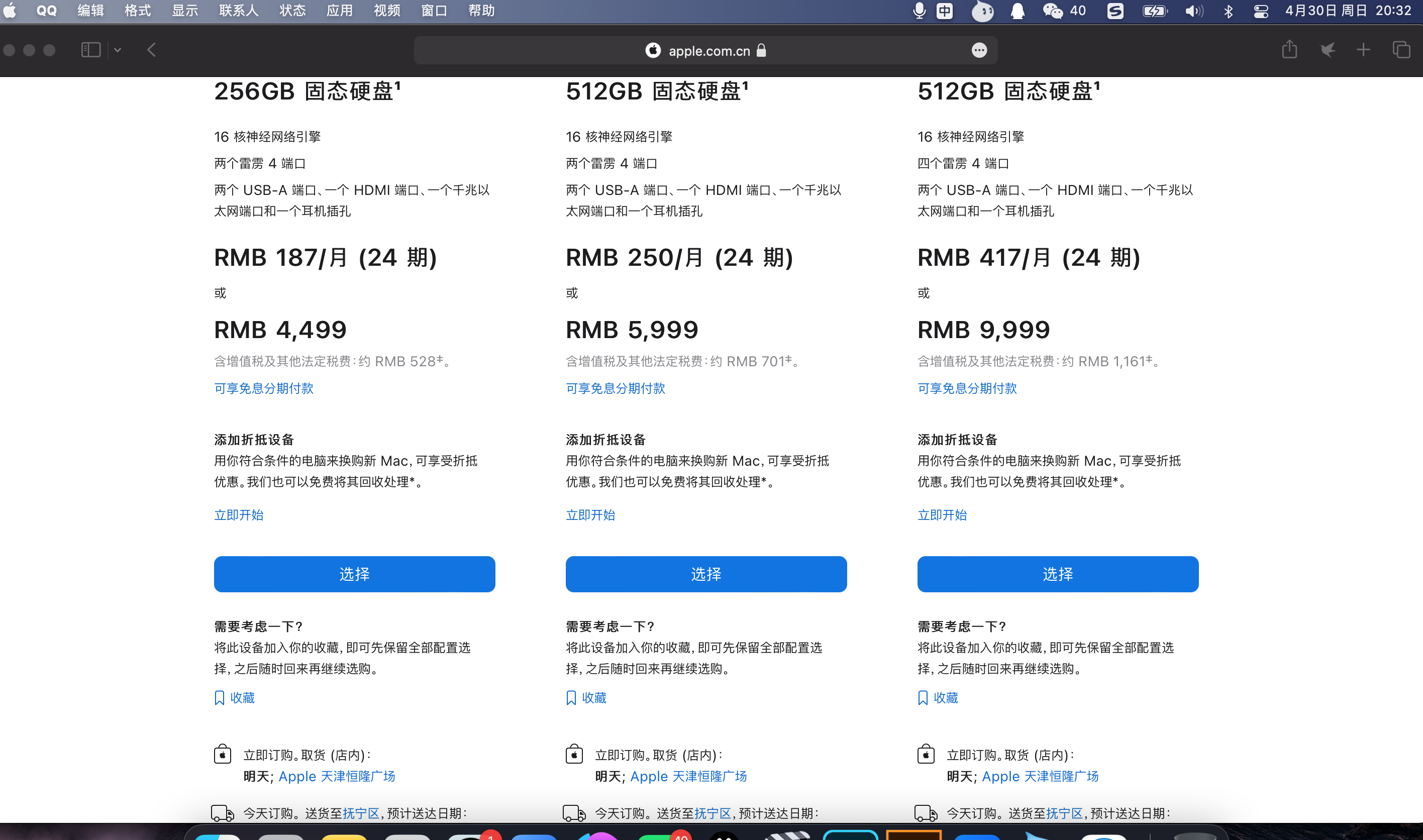
Task: Open Control Center icon
Action: coord(1261,11)
